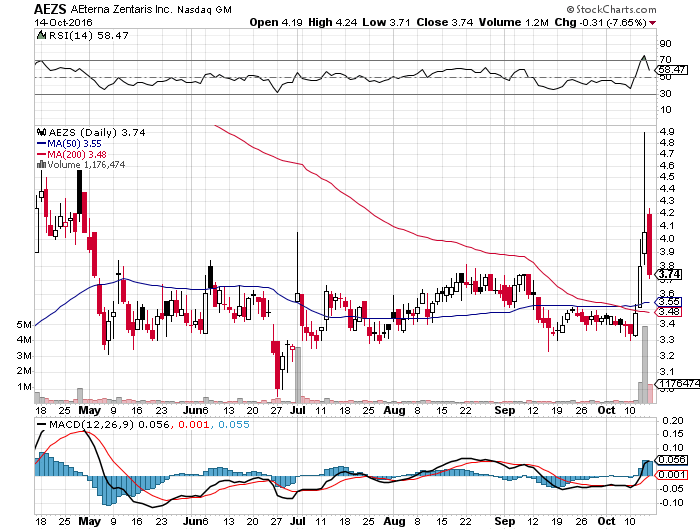The height and width of the screenshot is (530, 700).
Task: Click the Oct label under price panel
Action: click(x=607, y=410)
